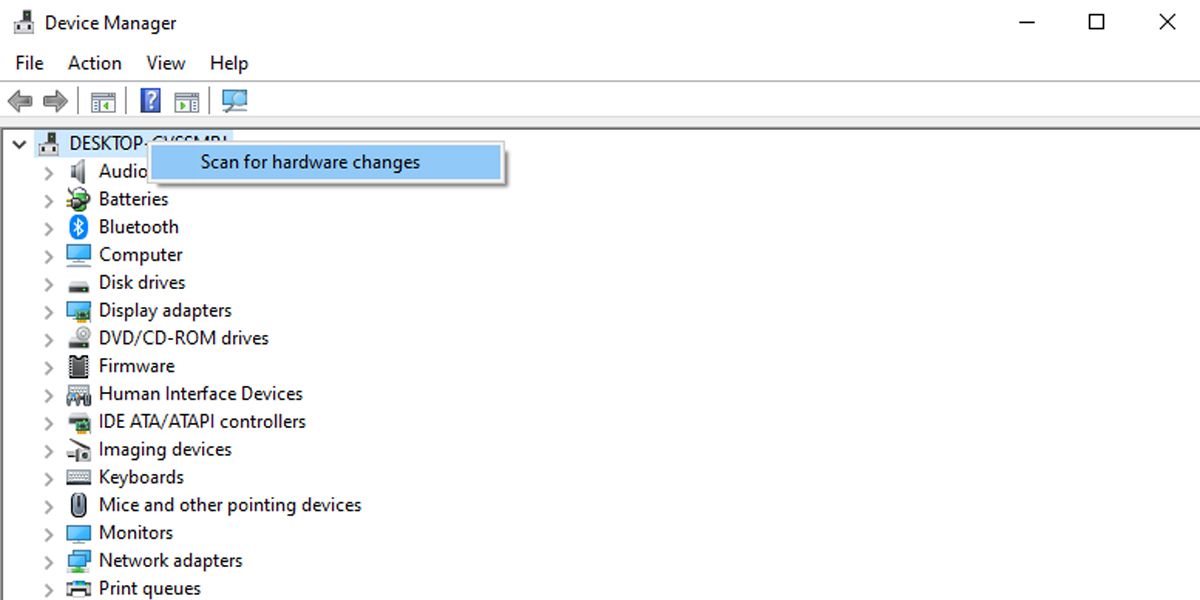This screenshot has height=600, width=1200.
Task: Click the Scan for hardware changes toolbar icon
Action: click(235, 100)
